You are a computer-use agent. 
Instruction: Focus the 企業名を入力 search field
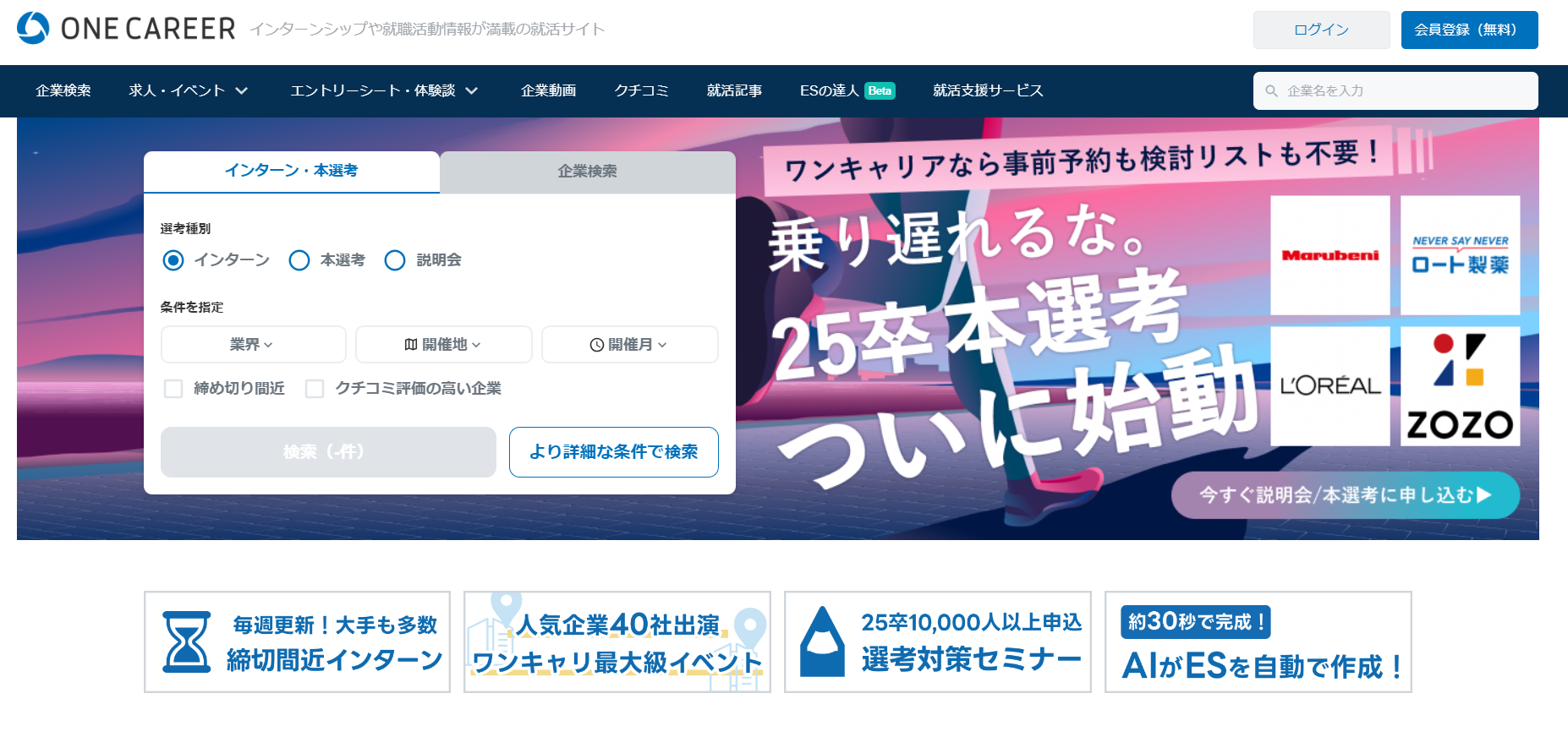tap(1395, 91)
